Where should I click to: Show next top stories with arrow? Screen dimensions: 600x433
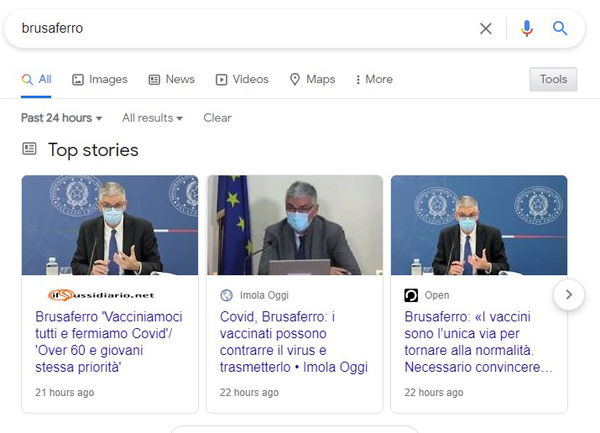click(568, 294)
